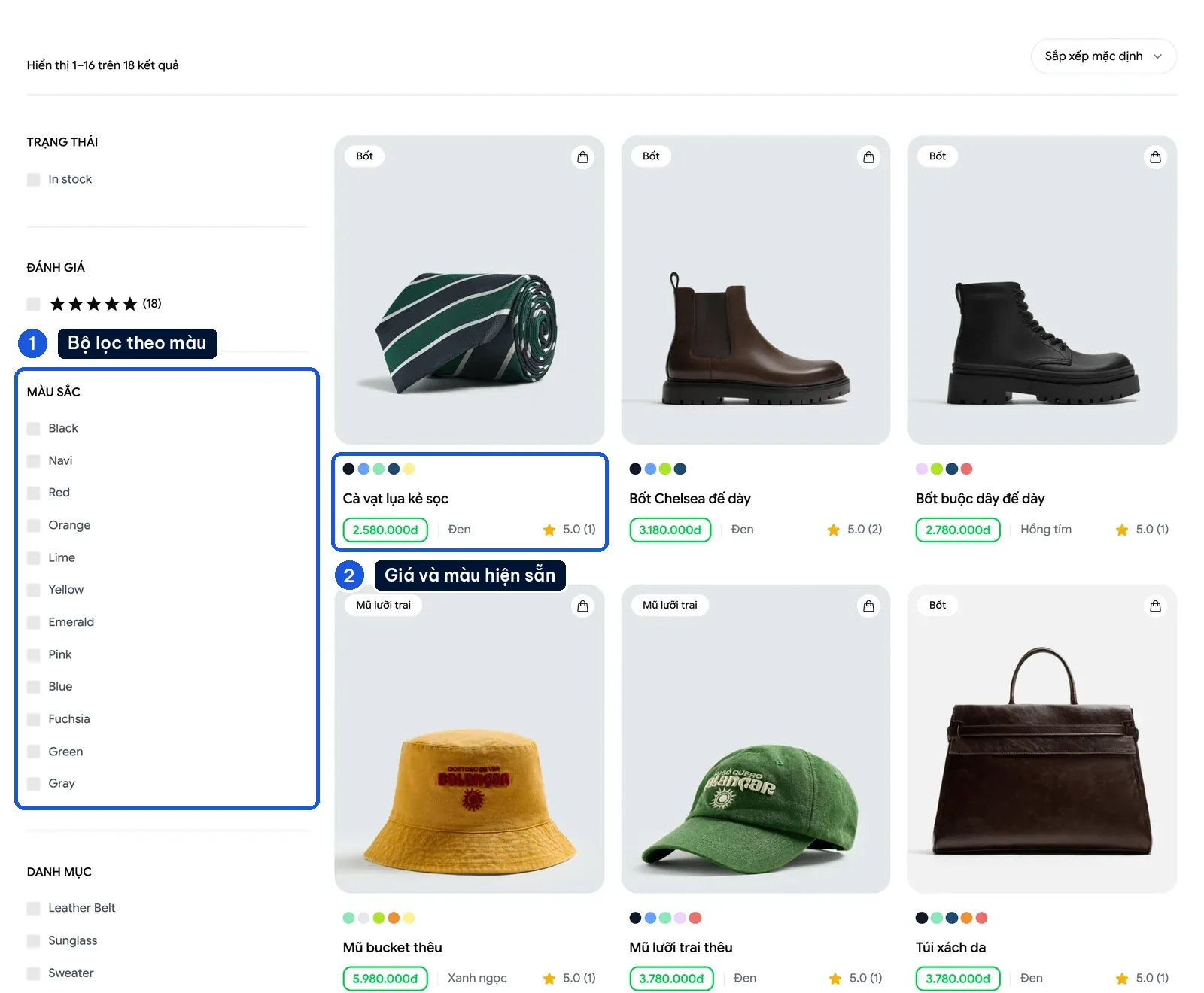Check the Sunglass category filter
Screen dimensions: 1204x993
point(34,941)
